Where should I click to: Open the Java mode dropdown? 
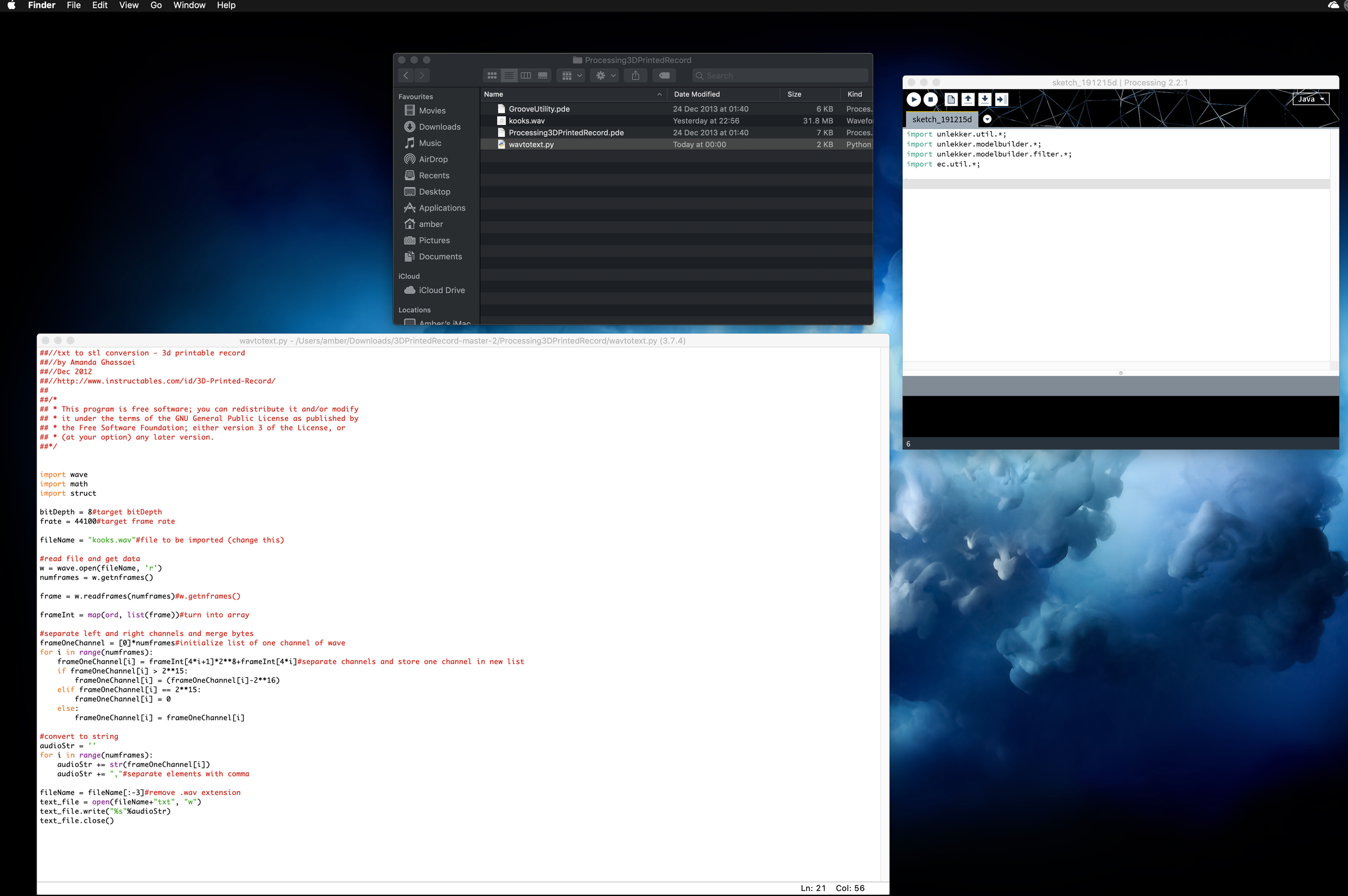1311,99
